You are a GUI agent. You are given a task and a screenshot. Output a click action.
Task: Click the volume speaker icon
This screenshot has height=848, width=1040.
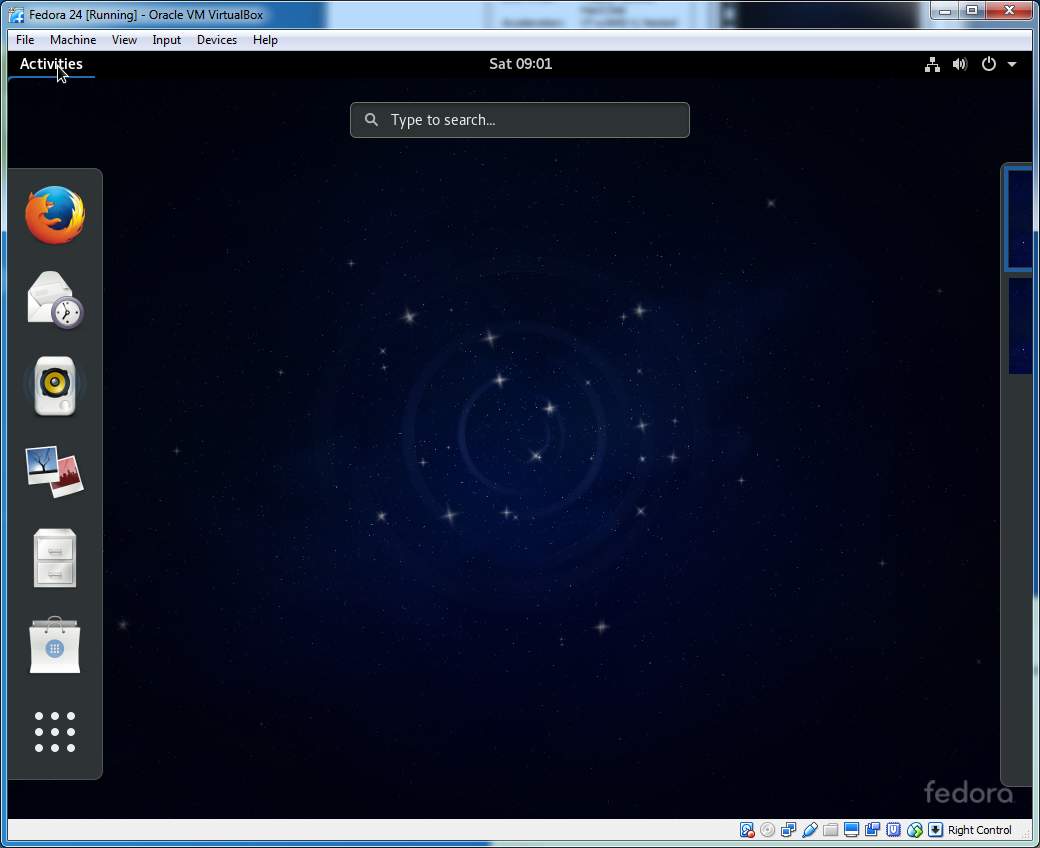[x=960, y=64]
